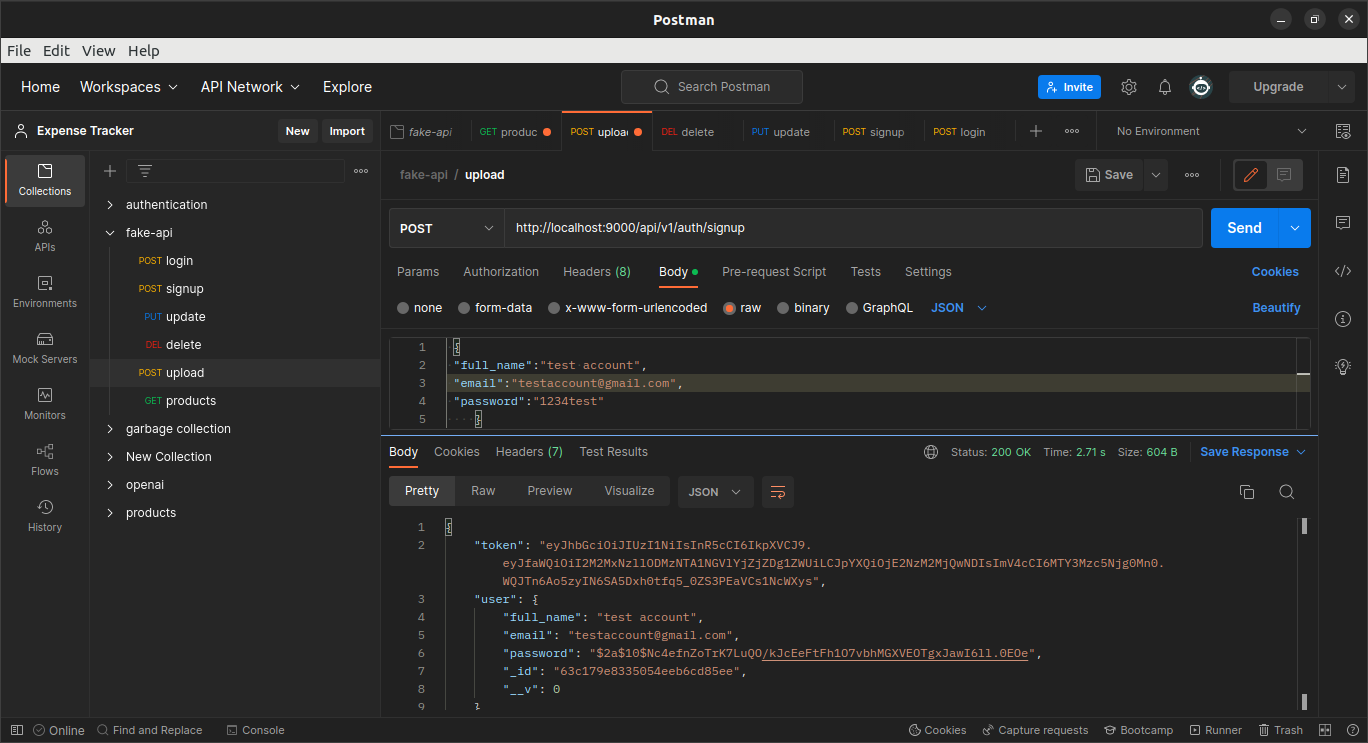The height and width of the screenshot is (743, 1368).
Task: Switch to build mode pencil icon
Action: click(x=1250, y=175)
